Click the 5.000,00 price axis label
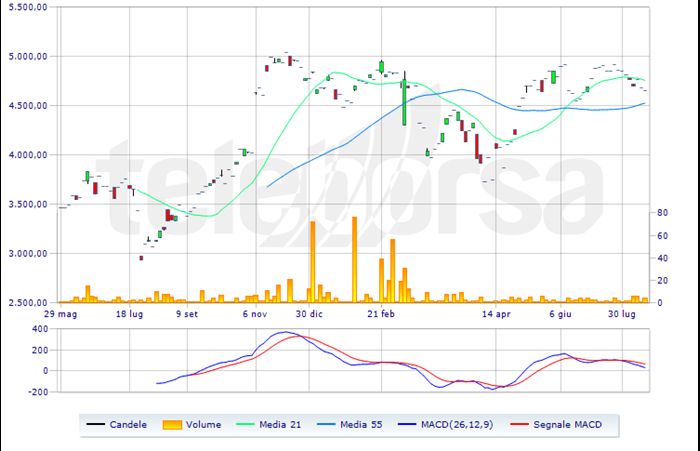Viewport: 700px width, 451px height. (28, 56)
